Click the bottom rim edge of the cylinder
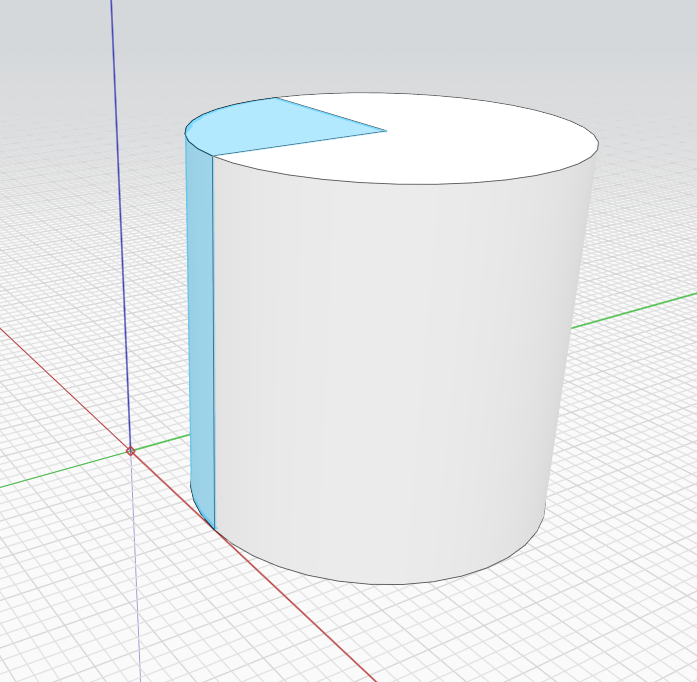 click(x=400, y=584)
